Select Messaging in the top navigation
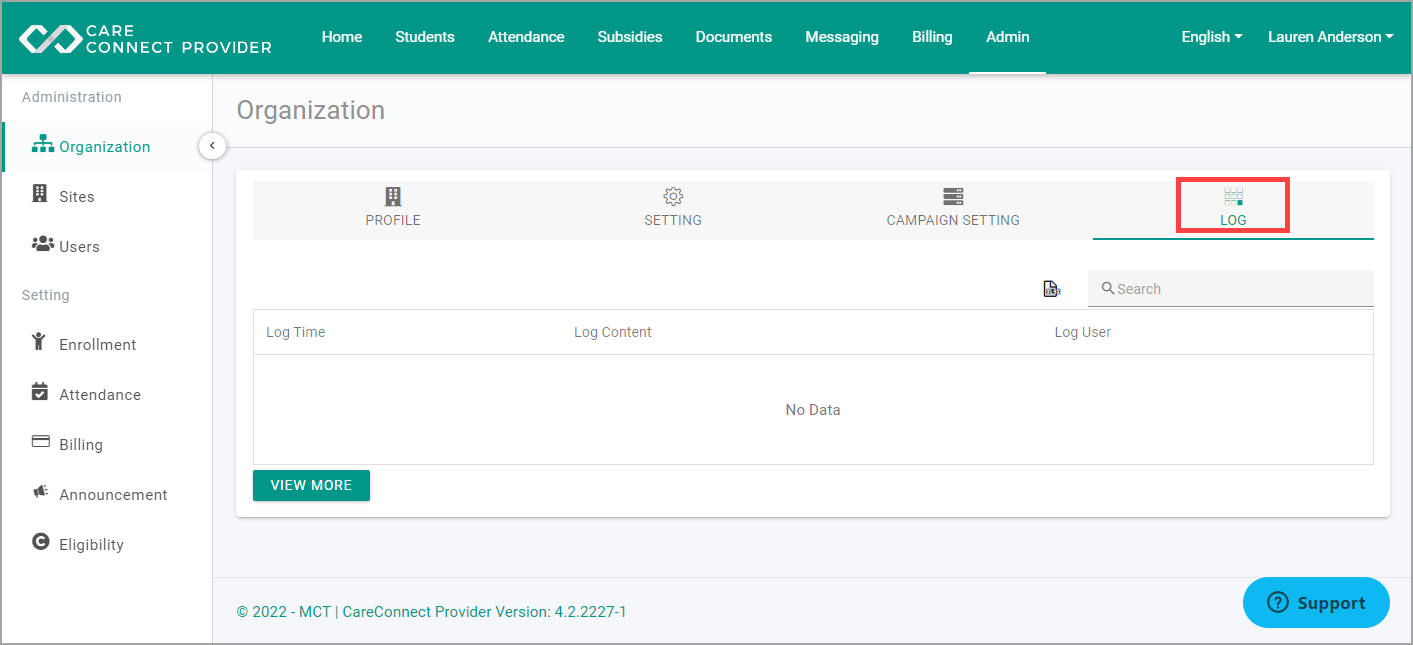 pos(841,36)
